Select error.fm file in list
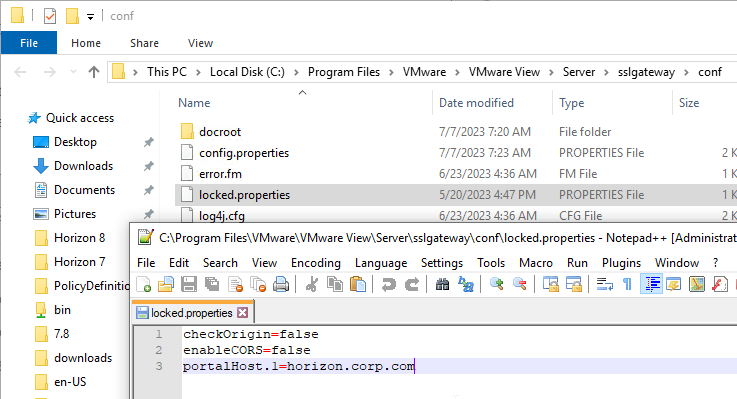 coord(220,174)
